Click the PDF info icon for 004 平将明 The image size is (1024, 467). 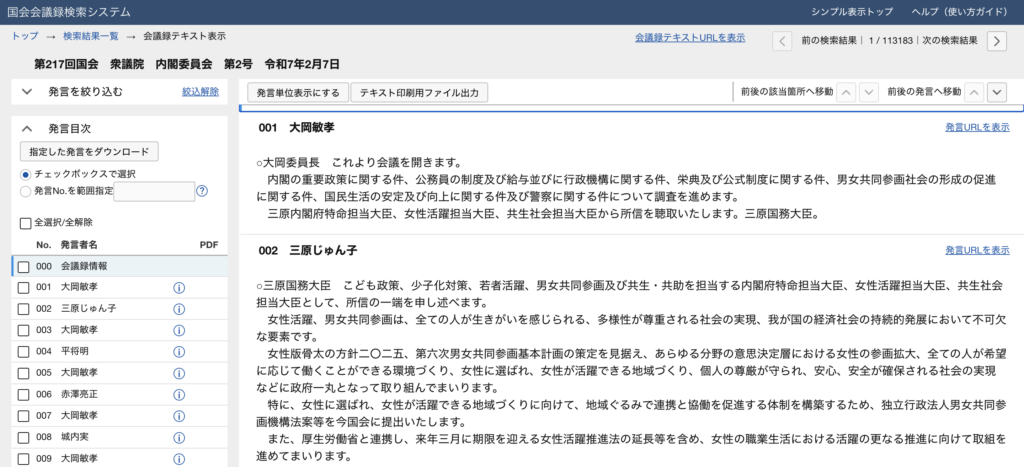[x=180, y=351]
